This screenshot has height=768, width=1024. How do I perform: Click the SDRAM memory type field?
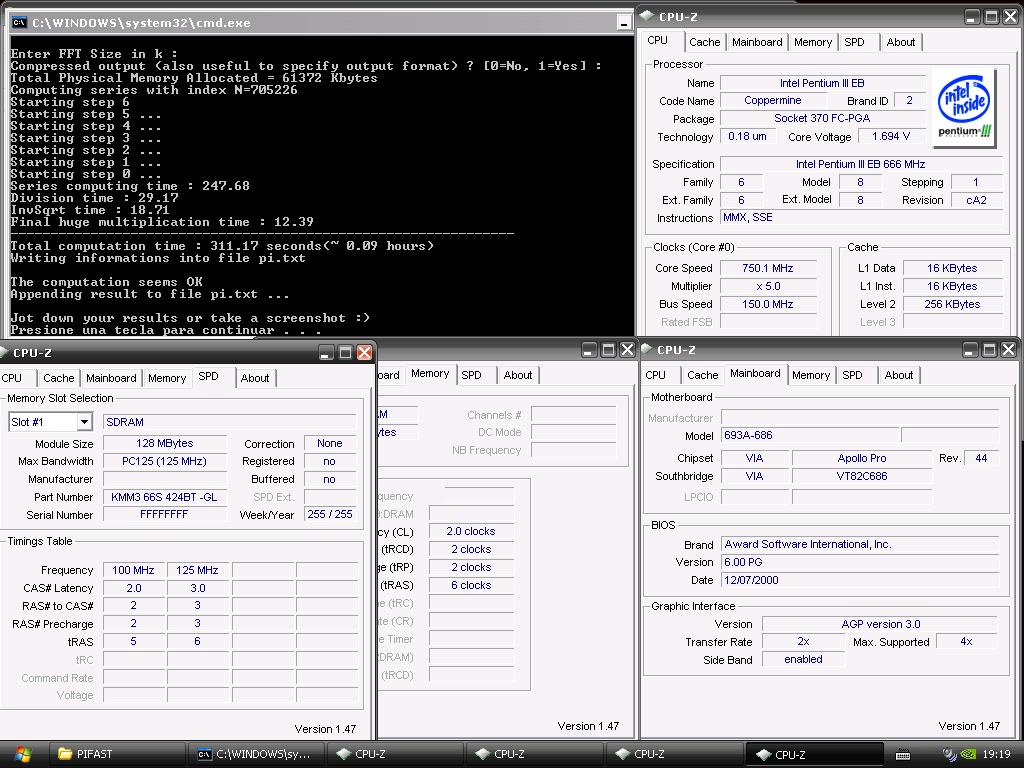[229, 423]
